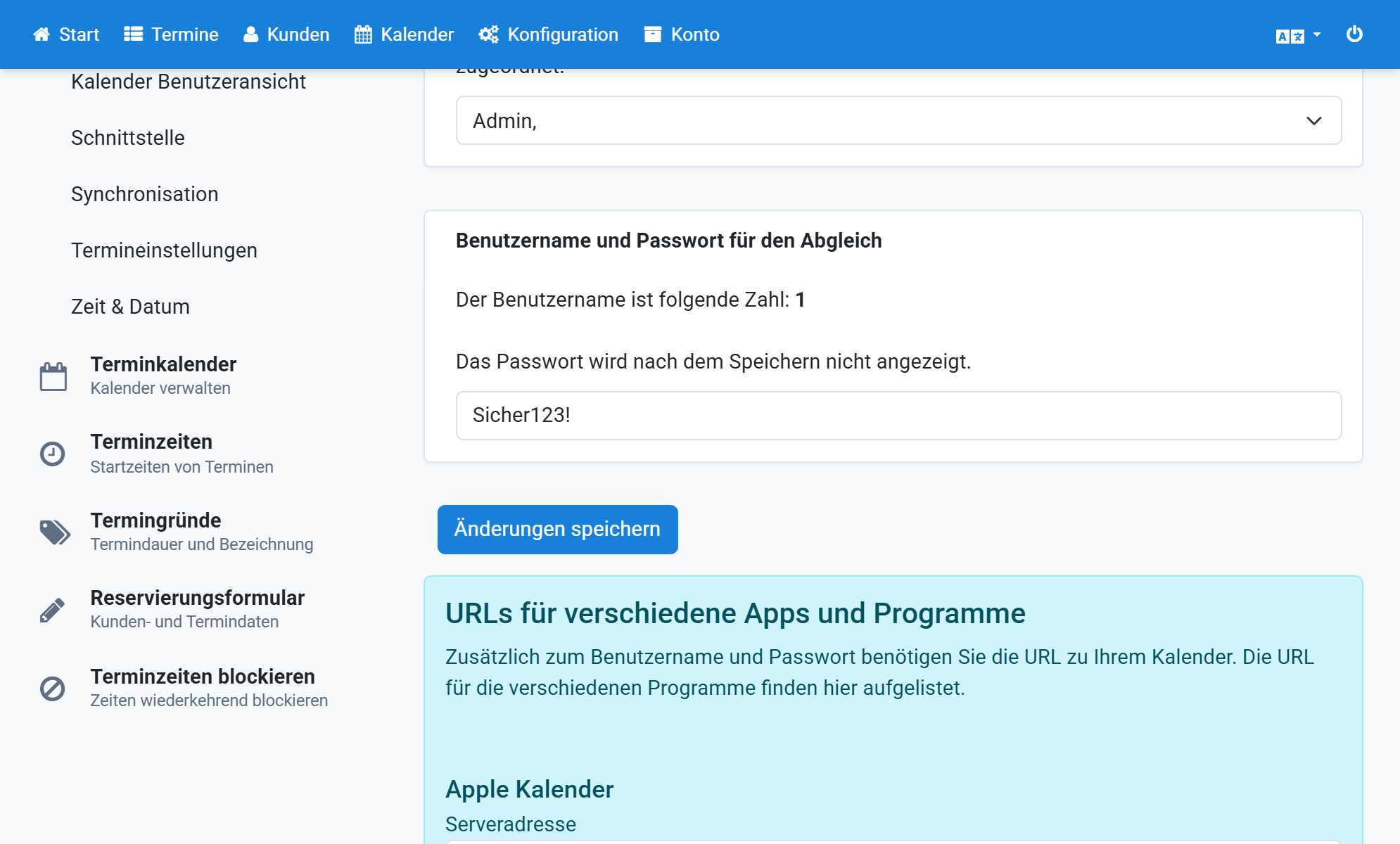Click the Änderungen speichern button
This screenshot has width=1400, height=844.
557,530
